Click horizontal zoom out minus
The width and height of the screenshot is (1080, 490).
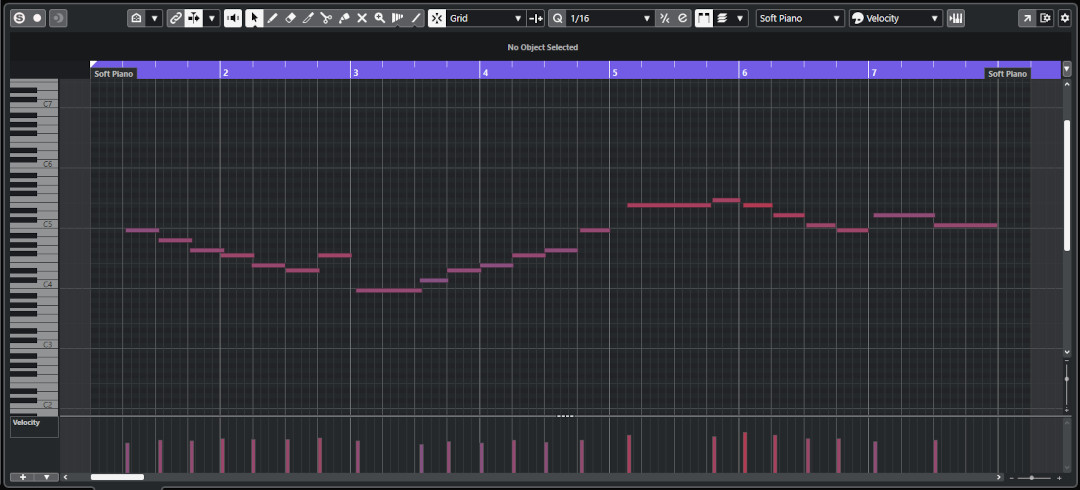tap(1011, 478)
